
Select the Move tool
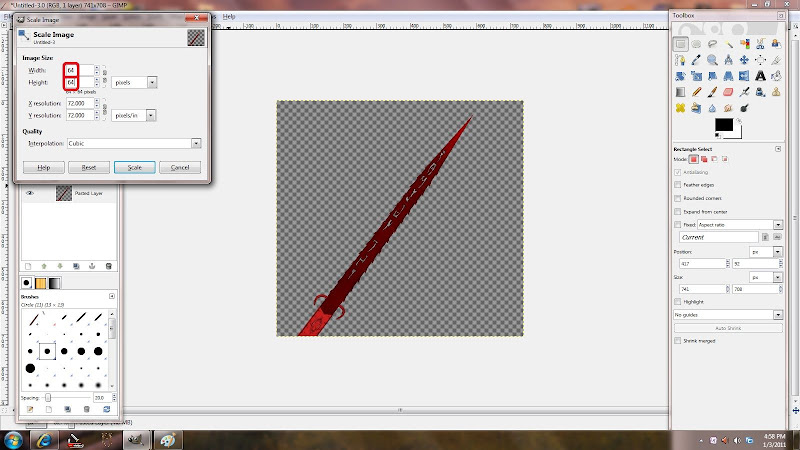[744, 60]
